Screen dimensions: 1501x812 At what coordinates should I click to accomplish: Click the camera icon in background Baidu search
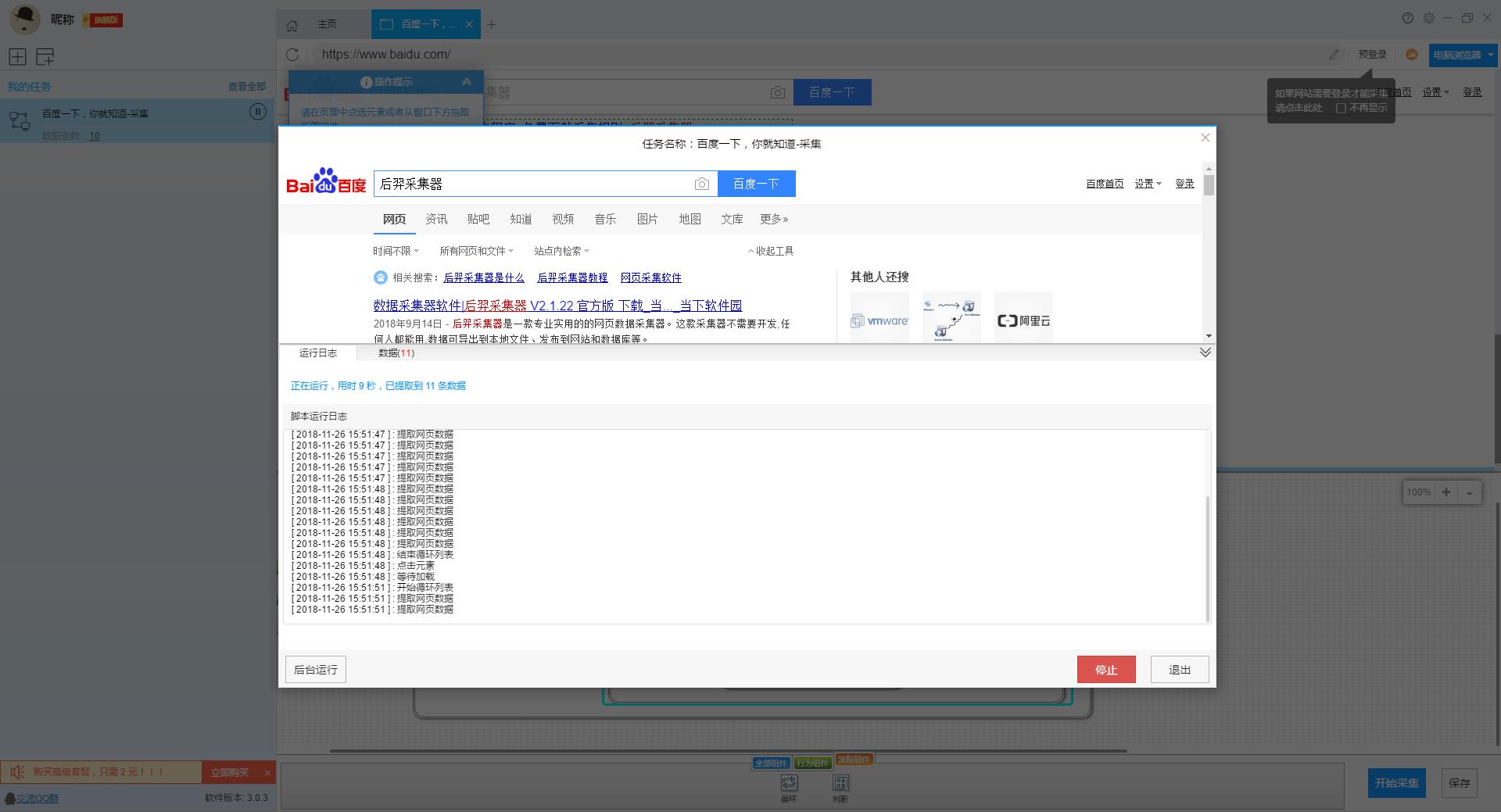pos(777,92)
